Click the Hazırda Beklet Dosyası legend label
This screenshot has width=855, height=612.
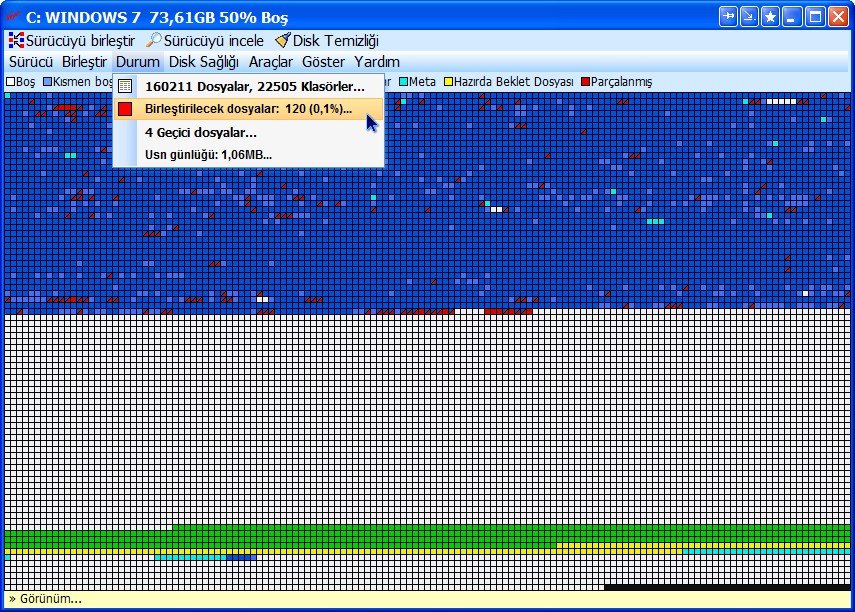click(x=514, y=82)
